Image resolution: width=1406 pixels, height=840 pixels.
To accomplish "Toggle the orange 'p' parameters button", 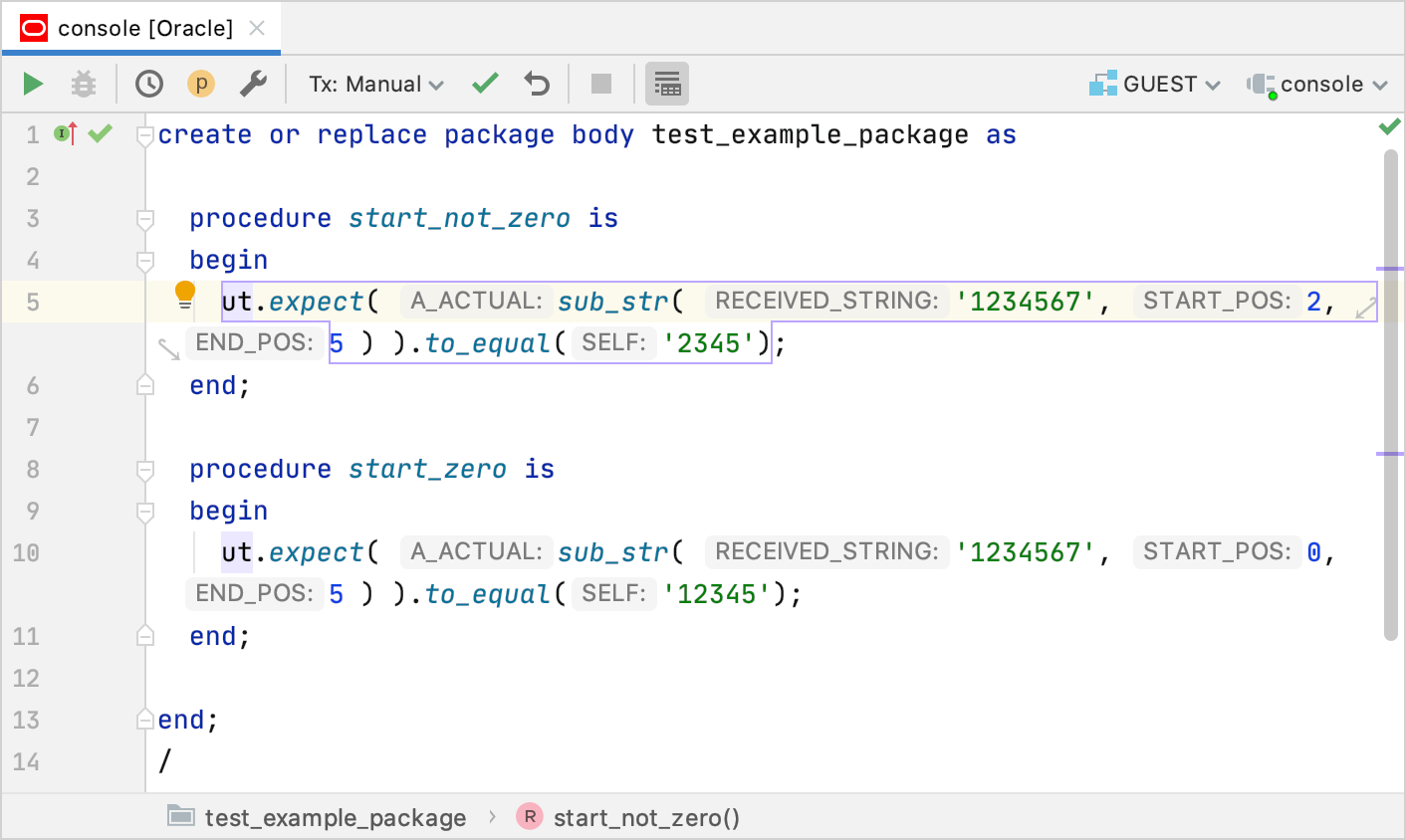I will [x=200, y=84].
